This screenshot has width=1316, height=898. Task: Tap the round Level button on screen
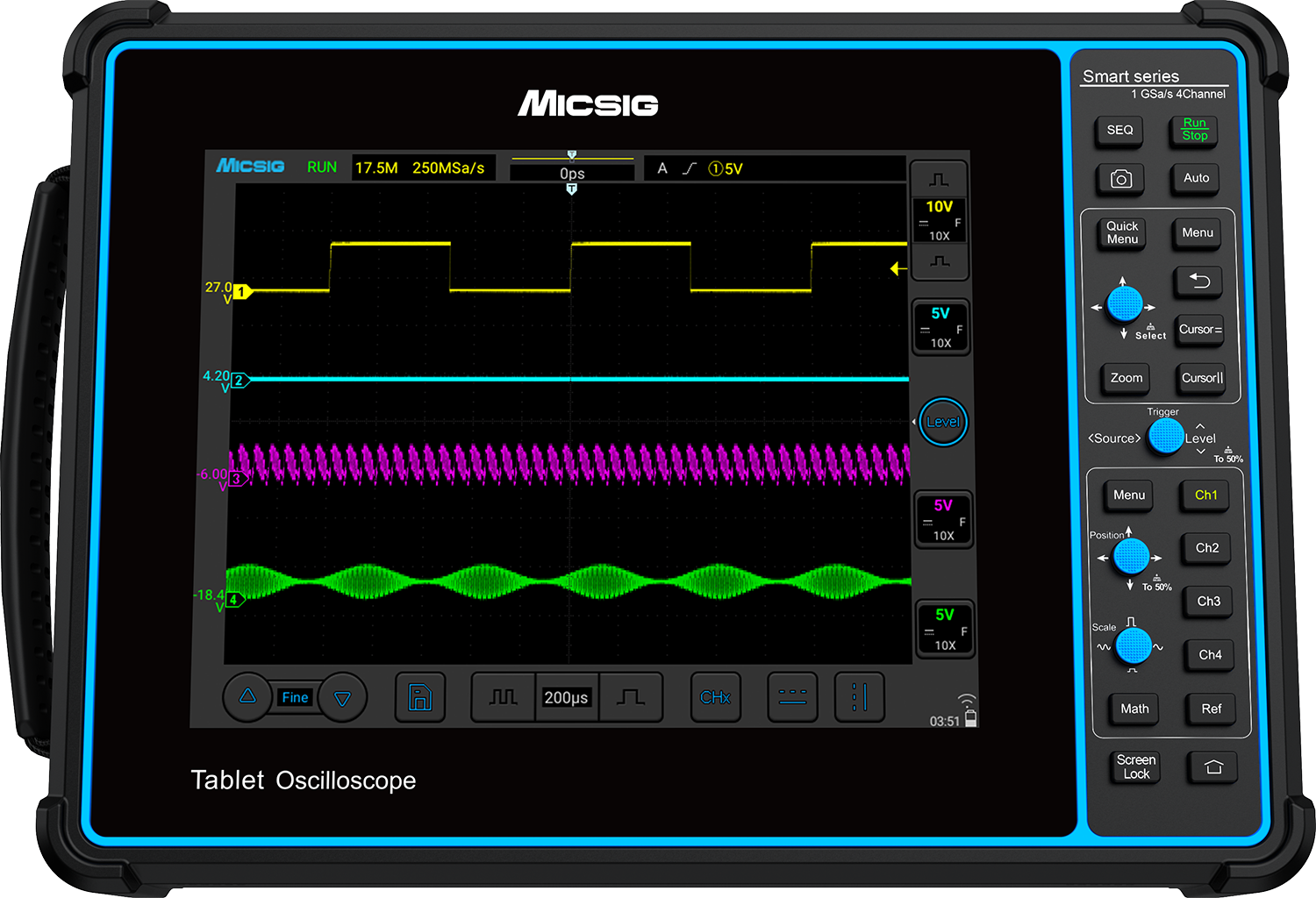(943, 422)
